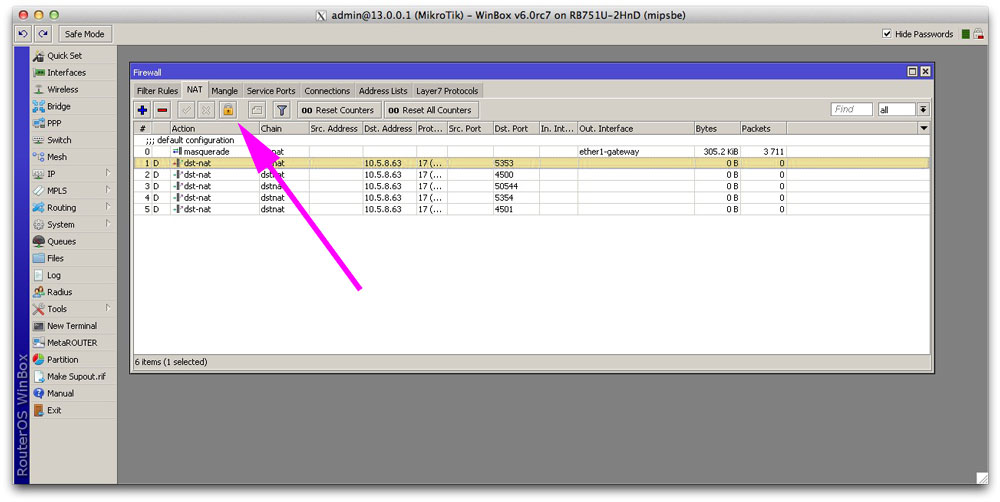Image resolution: width=1000 pixels, height=502 pixels.
Task: Switch to the Connections tab
Action: pos(327,91)
